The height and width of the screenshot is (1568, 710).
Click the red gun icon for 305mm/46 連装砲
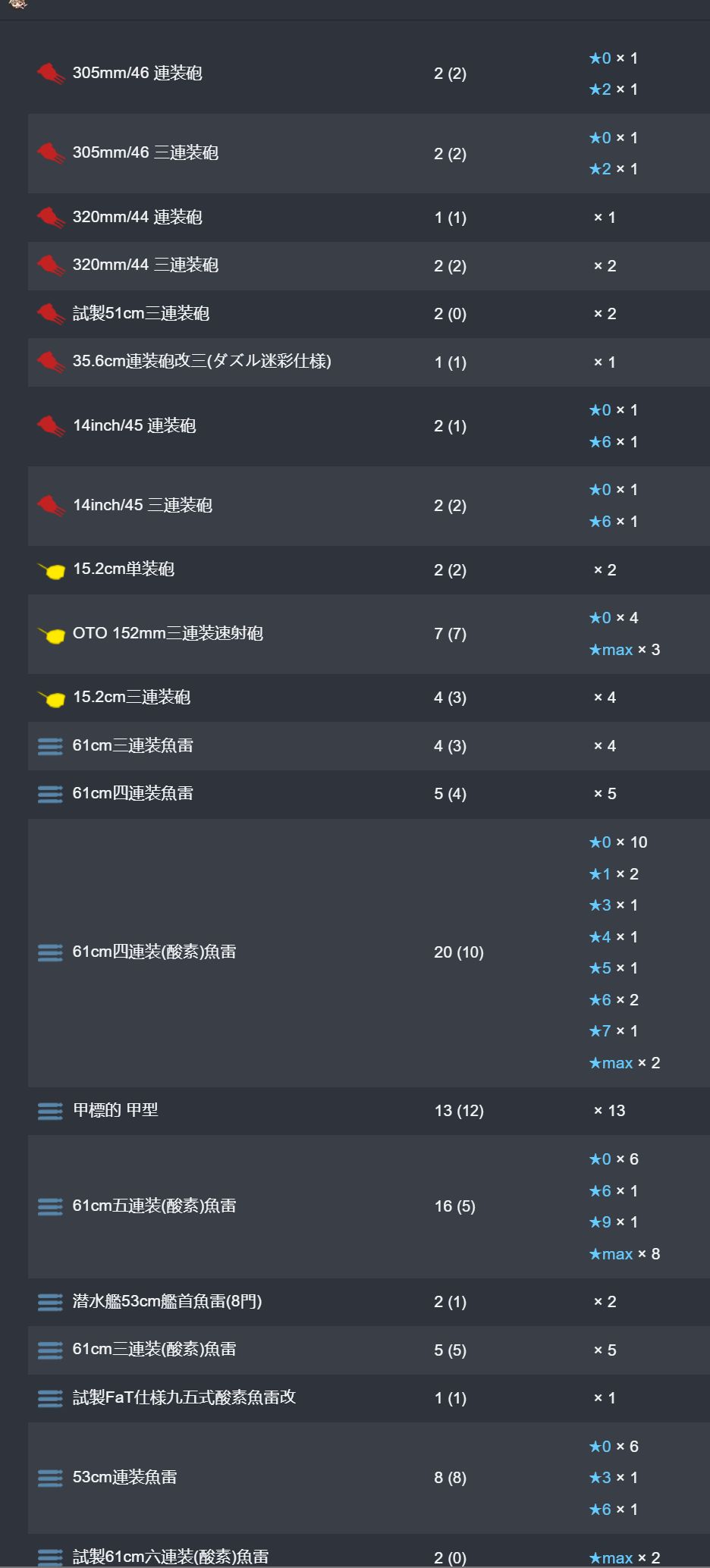[x=51, y=74]
